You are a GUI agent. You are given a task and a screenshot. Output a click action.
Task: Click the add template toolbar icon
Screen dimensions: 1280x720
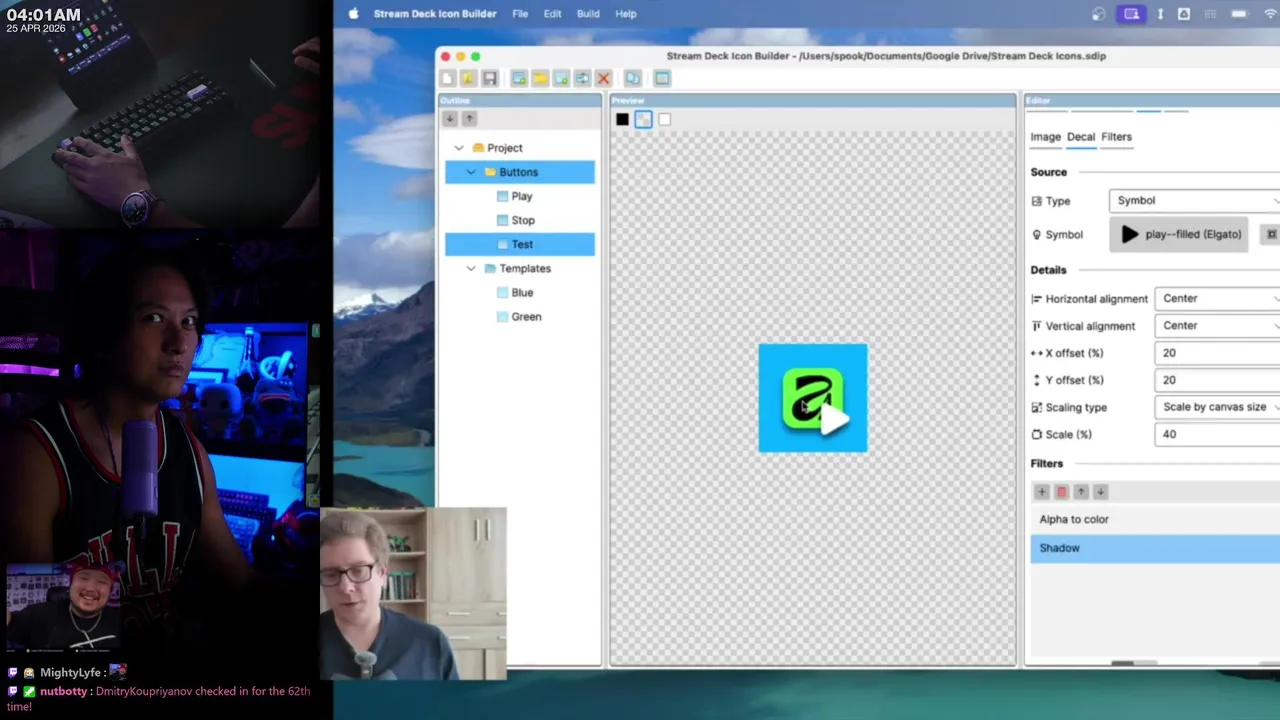click(561, 78)
